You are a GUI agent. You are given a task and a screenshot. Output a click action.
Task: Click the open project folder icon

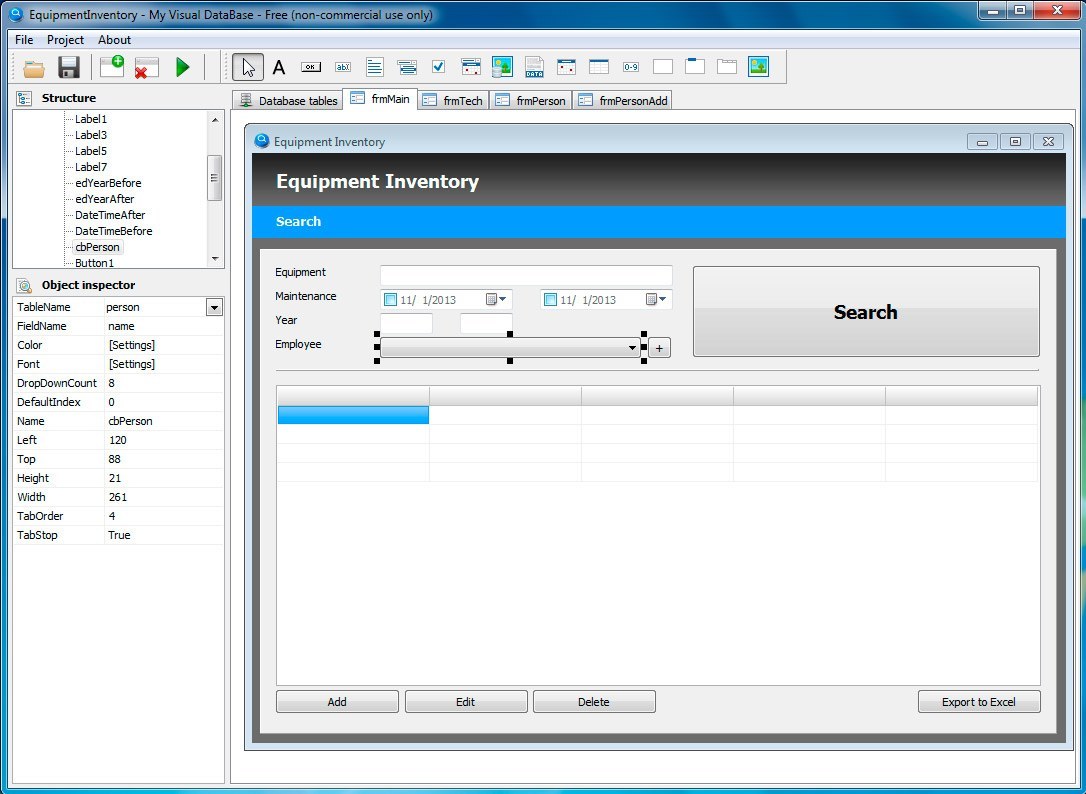coord(34,68)
